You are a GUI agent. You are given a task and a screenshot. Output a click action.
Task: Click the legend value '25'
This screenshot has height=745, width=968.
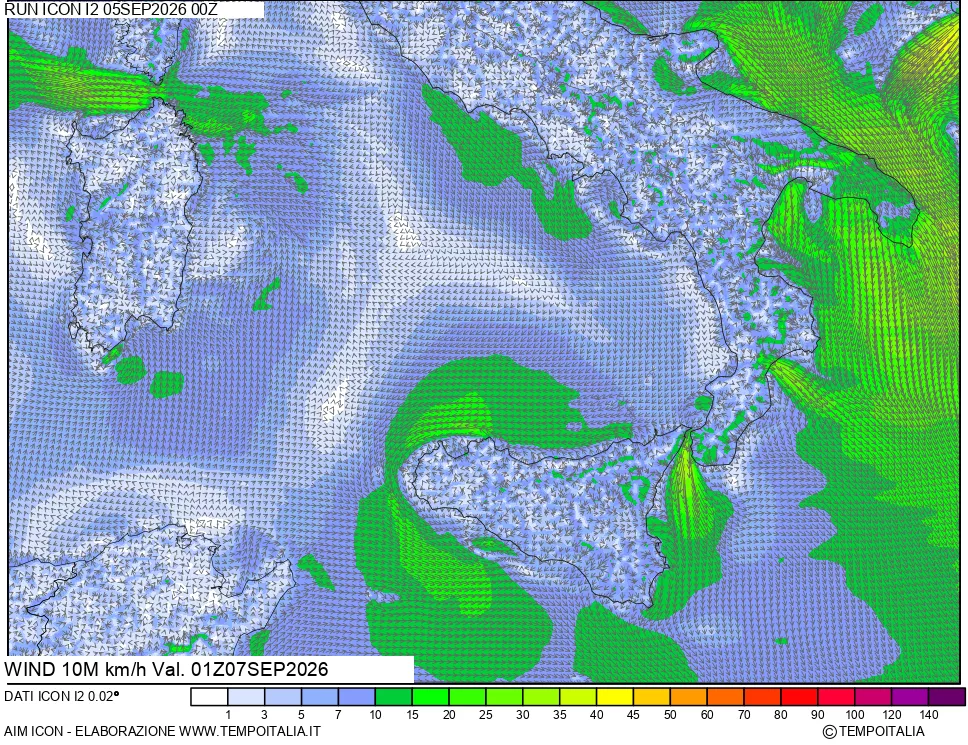point(486,715)
